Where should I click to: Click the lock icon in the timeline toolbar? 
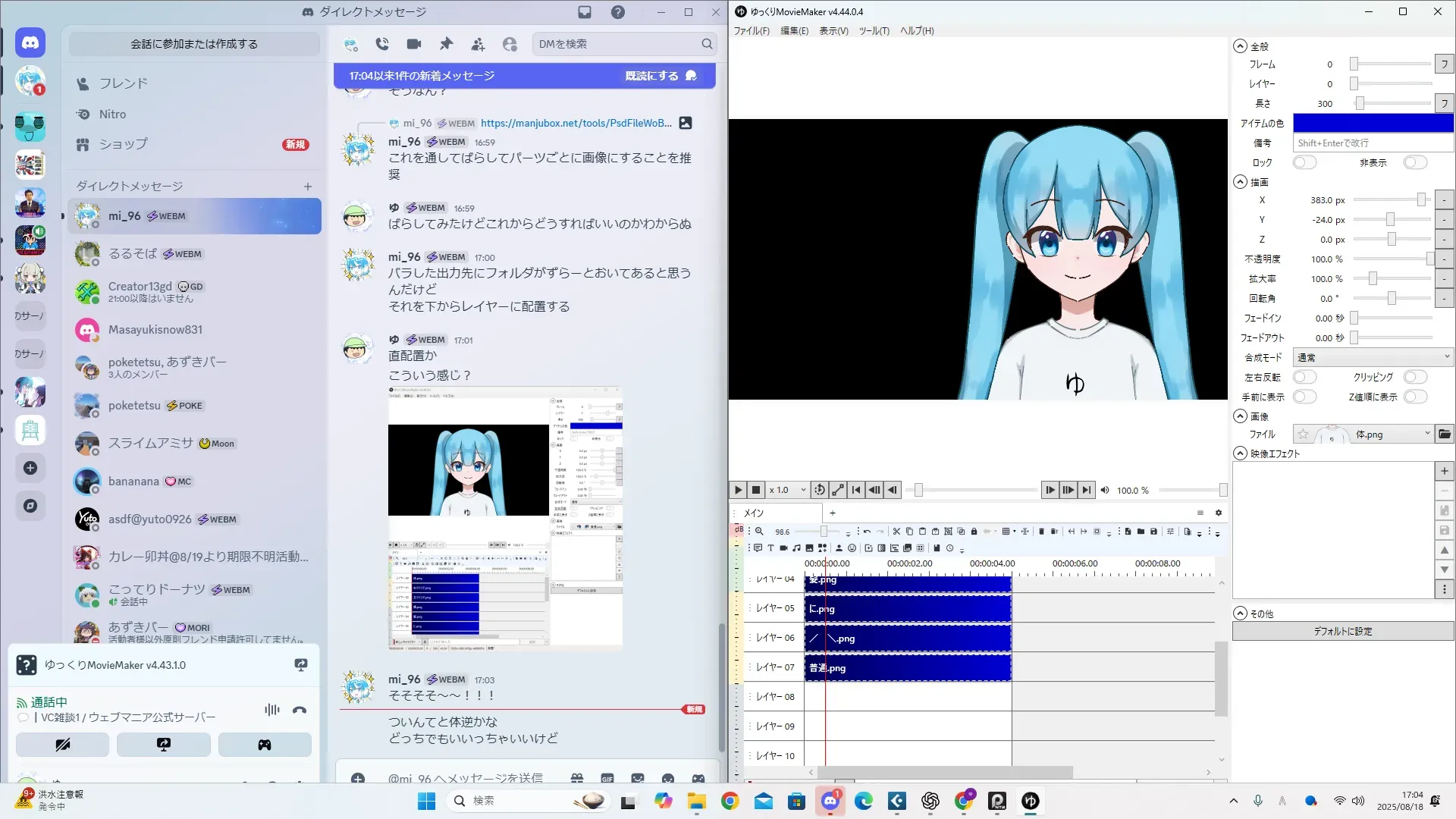tap(974, 532)
